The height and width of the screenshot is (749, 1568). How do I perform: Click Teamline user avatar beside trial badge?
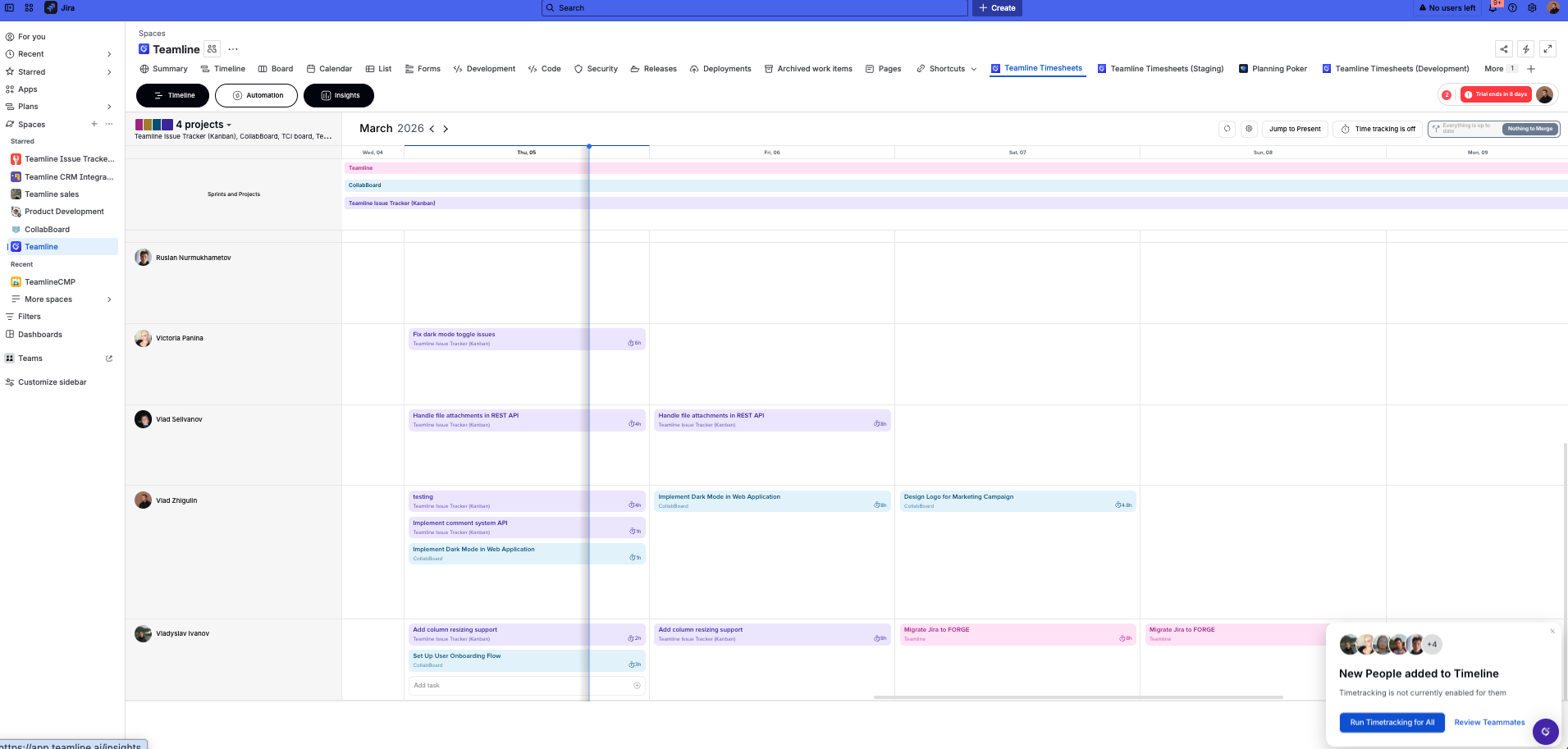click(1545, 95)
